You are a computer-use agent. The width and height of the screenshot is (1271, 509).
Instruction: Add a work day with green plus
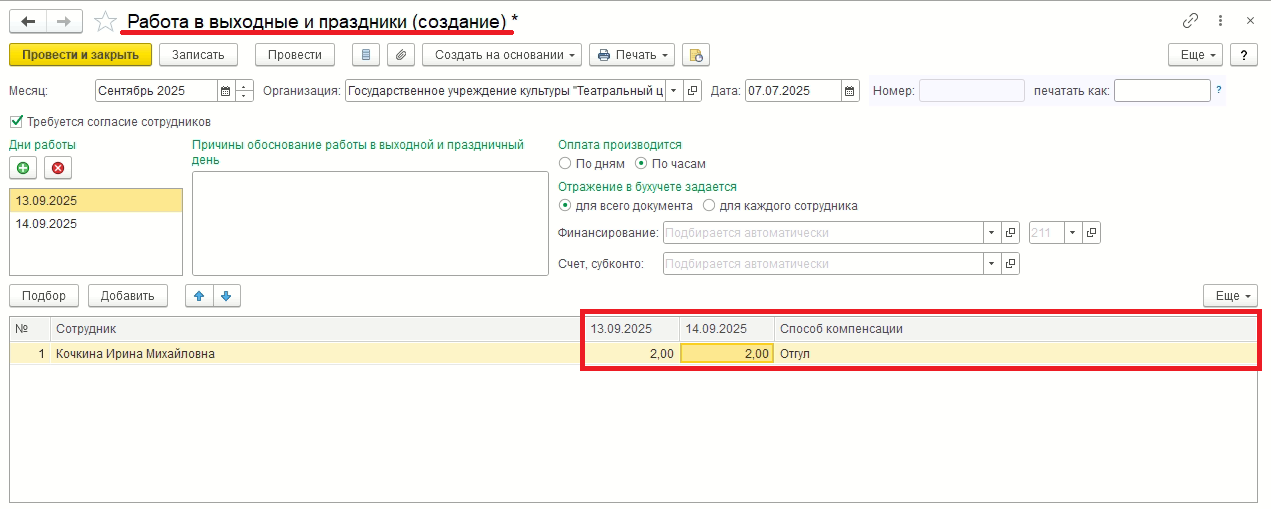click(x=23, y=167)
